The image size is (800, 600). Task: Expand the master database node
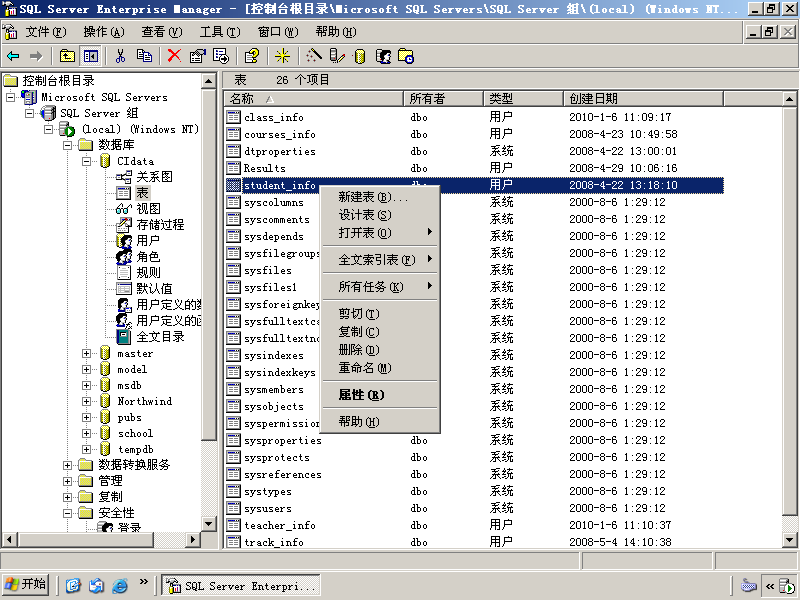pos(86,353)
